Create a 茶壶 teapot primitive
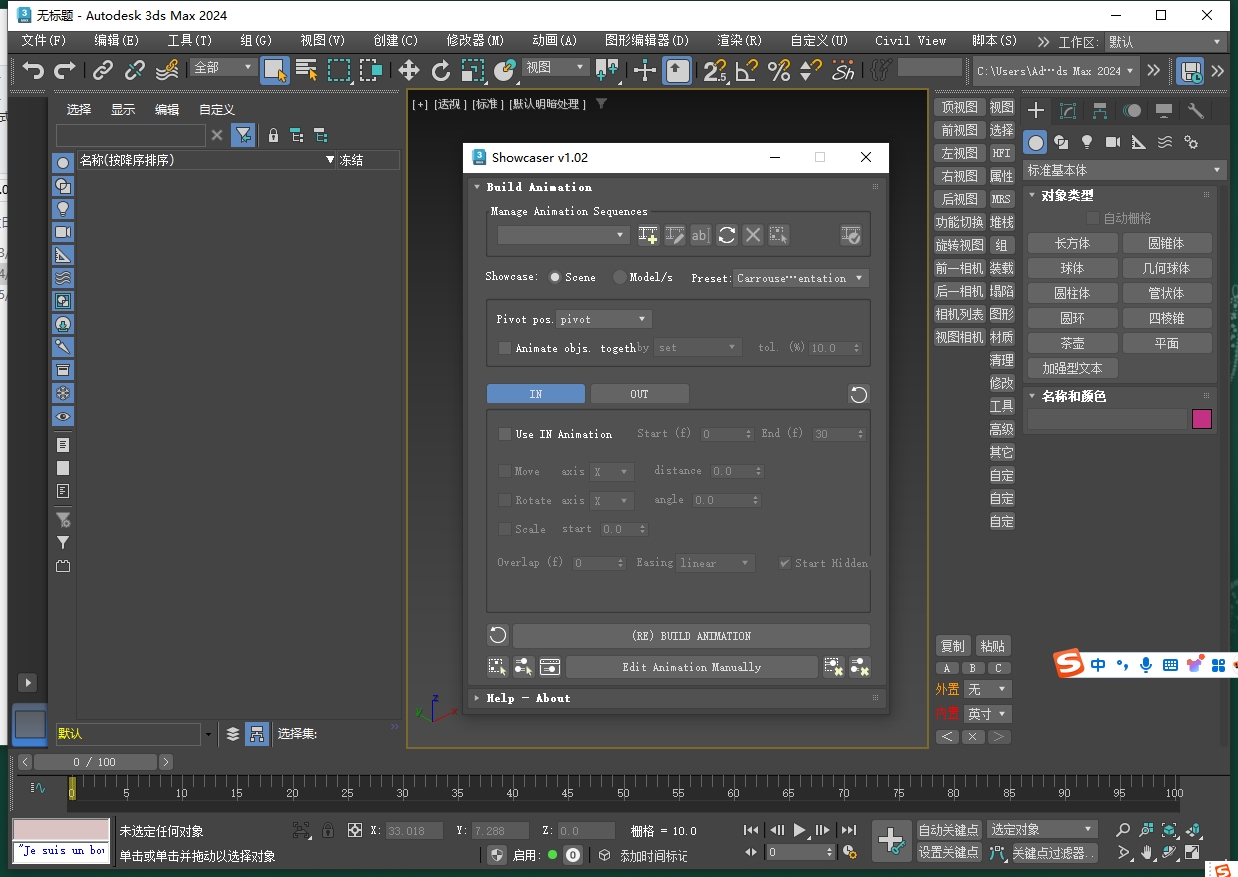Screen dimensions: 1238x877 click(1072, 343)
